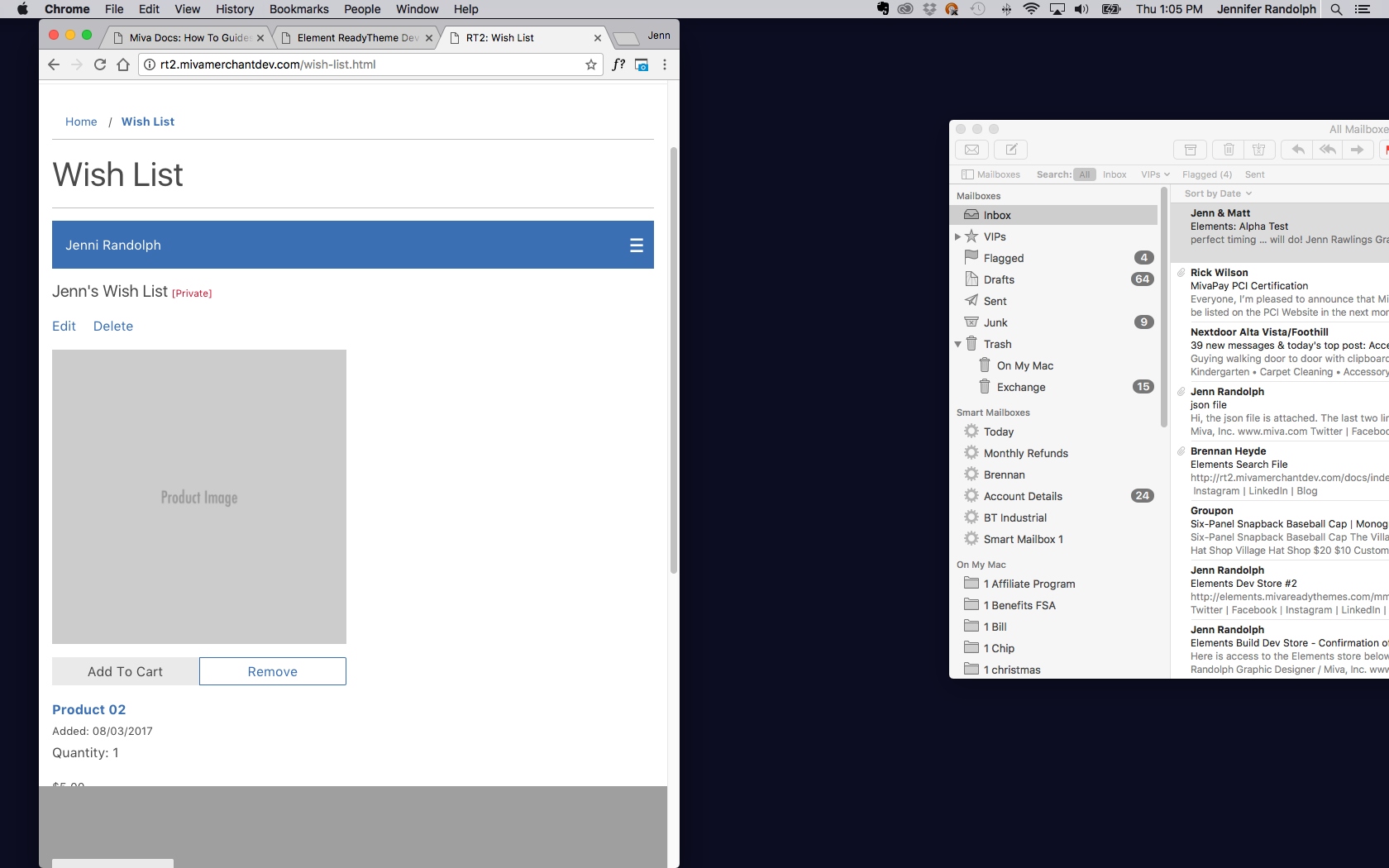Click the Home breadcrumb link
This screenshot has width=1389, height=868.
click(x=81, y=122)
